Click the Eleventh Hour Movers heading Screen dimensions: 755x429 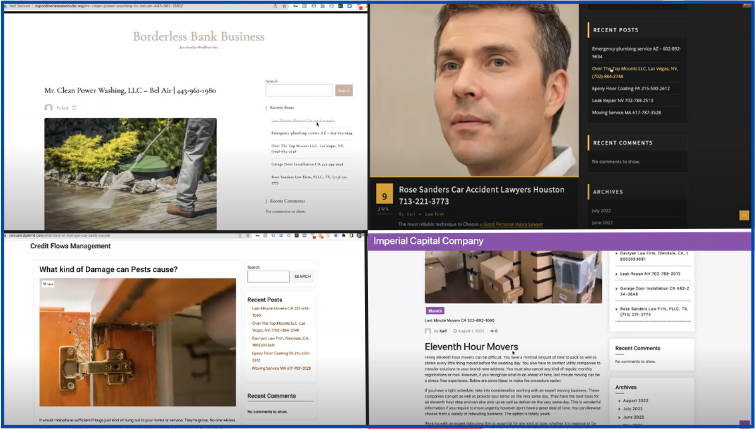(x=471, y=347)
